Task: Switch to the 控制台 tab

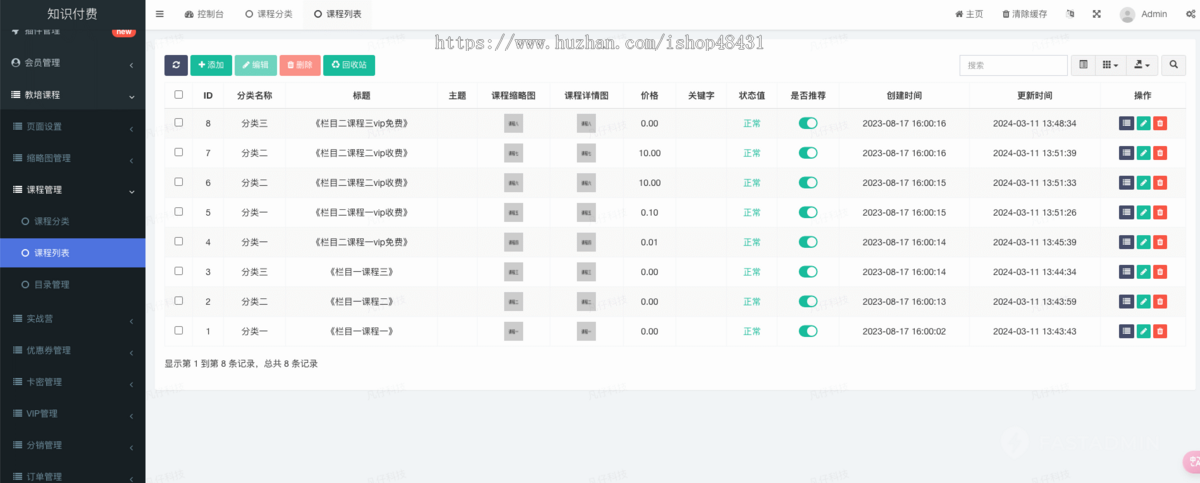Action: [x=204, y=14]
